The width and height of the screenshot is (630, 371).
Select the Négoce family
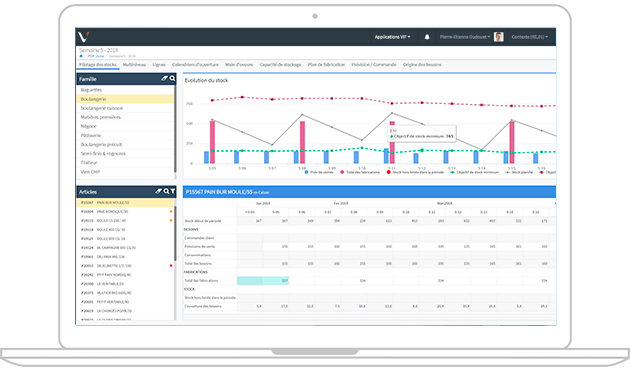(125, 126)
